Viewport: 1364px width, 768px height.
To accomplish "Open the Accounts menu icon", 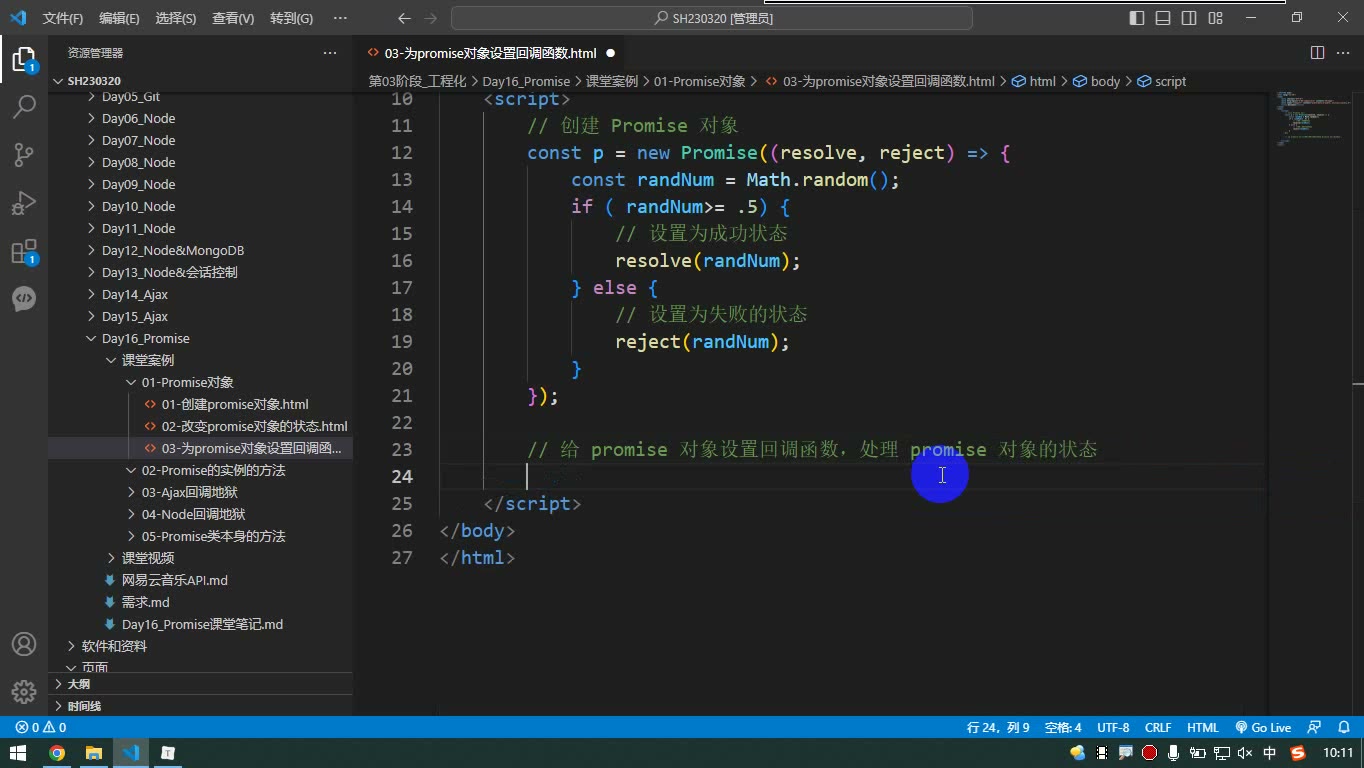I will tap(24, 644).
